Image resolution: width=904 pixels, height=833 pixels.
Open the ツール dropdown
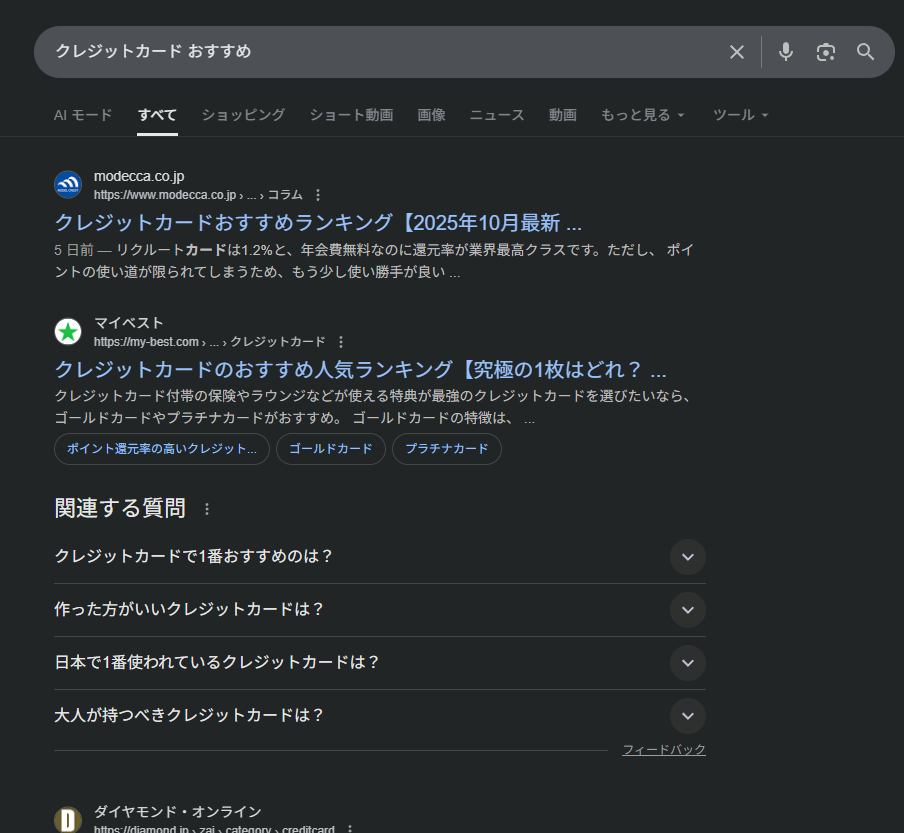coord(740,115)
